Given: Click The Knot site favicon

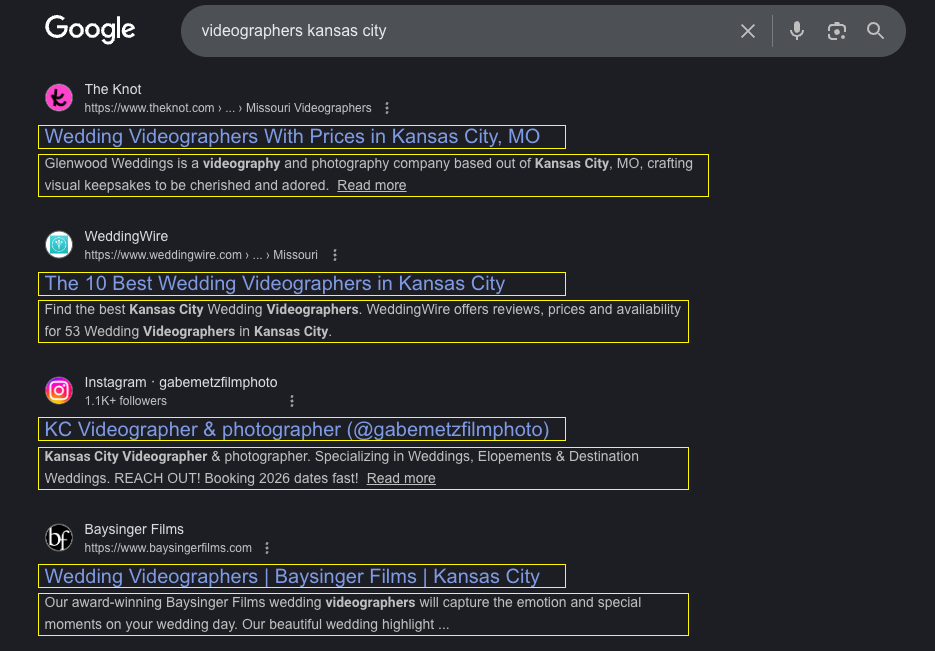Looking at the screenshot, I should click(x=59, y=98).
